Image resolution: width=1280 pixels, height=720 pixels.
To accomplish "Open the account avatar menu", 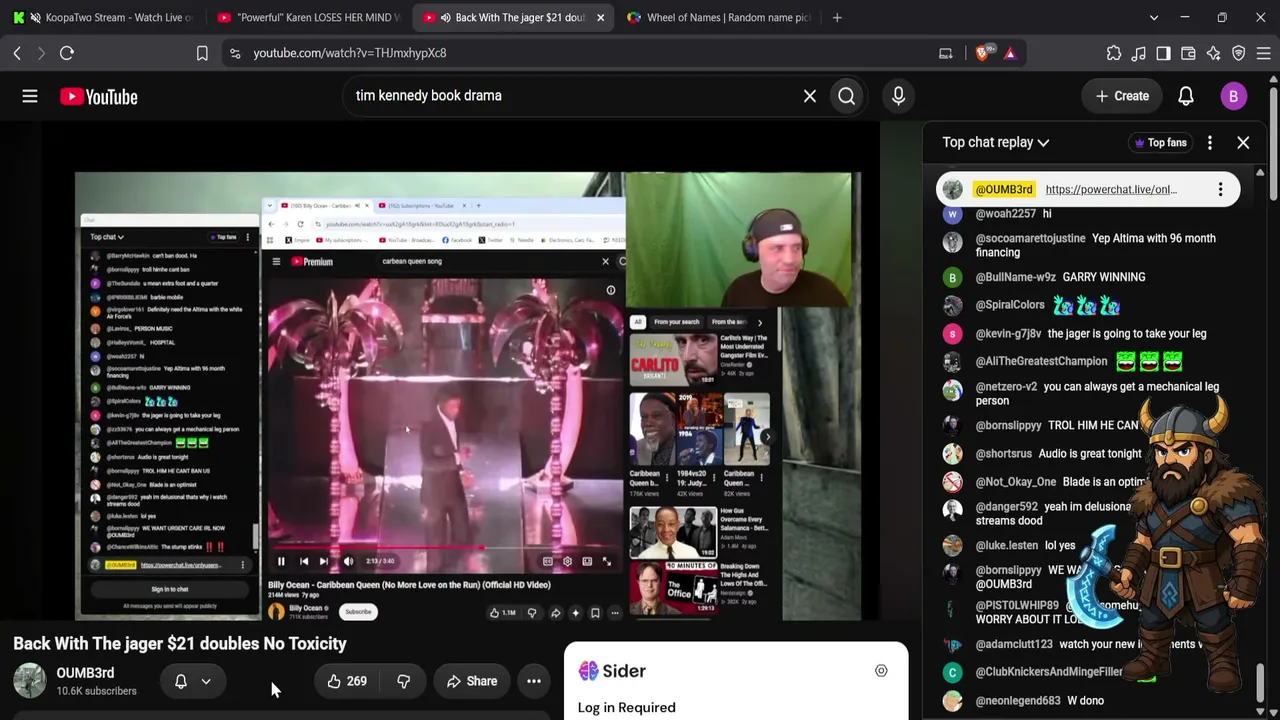I will pyautogui.click(x=1233, y=96).
